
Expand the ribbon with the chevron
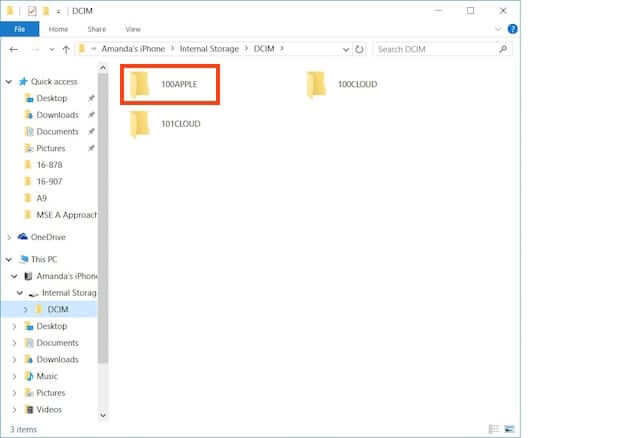point(499,29)
